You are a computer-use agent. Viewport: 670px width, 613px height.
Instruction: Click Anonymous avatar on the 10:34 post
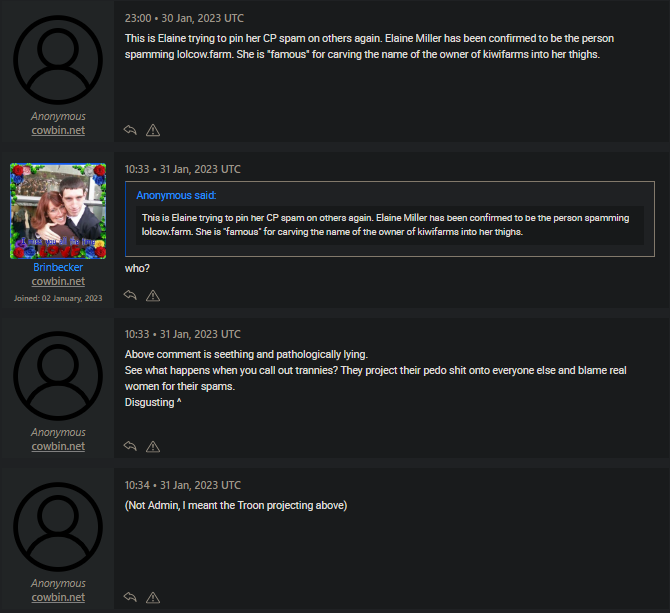(x=58, y=525)
